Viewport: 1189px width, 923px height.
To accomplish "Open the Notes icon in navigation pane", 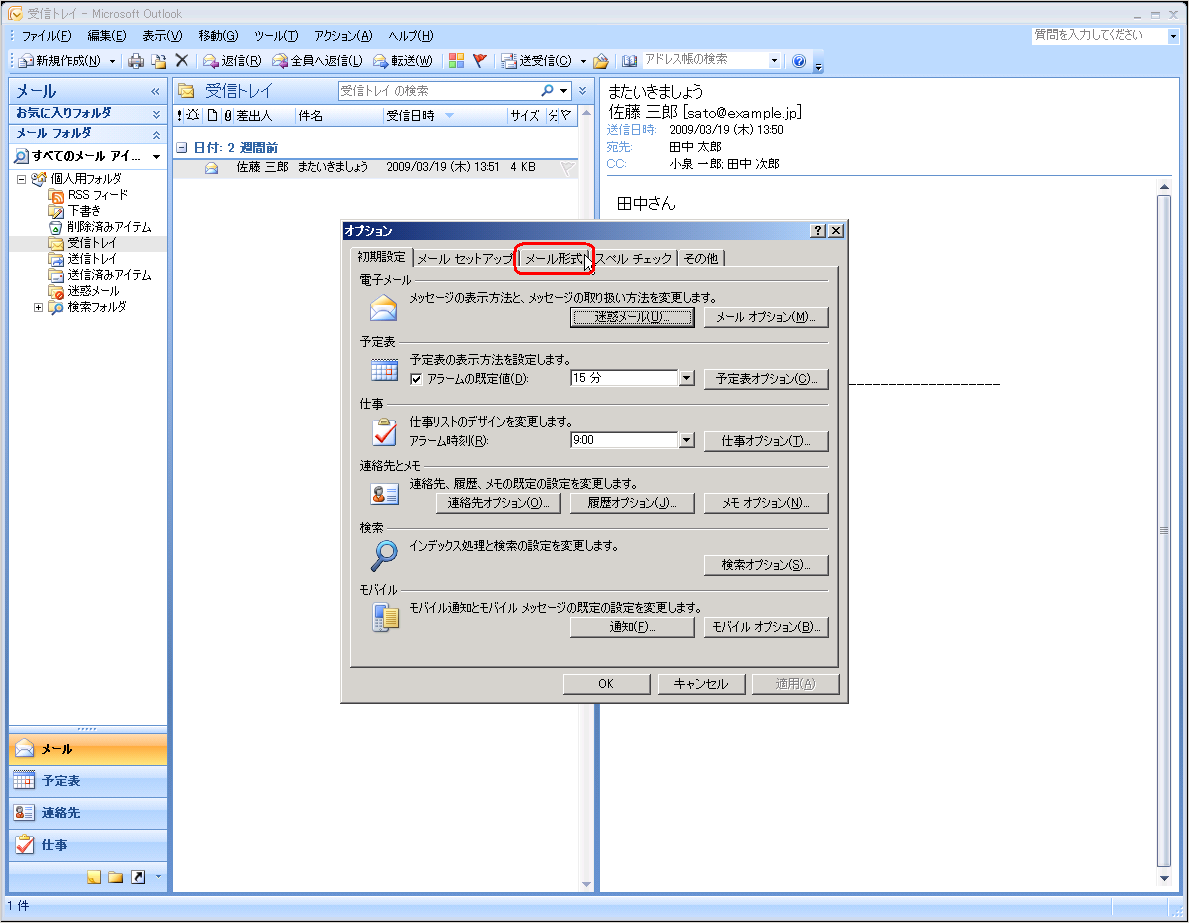I will pyautogui.click(x=94, y=877).
